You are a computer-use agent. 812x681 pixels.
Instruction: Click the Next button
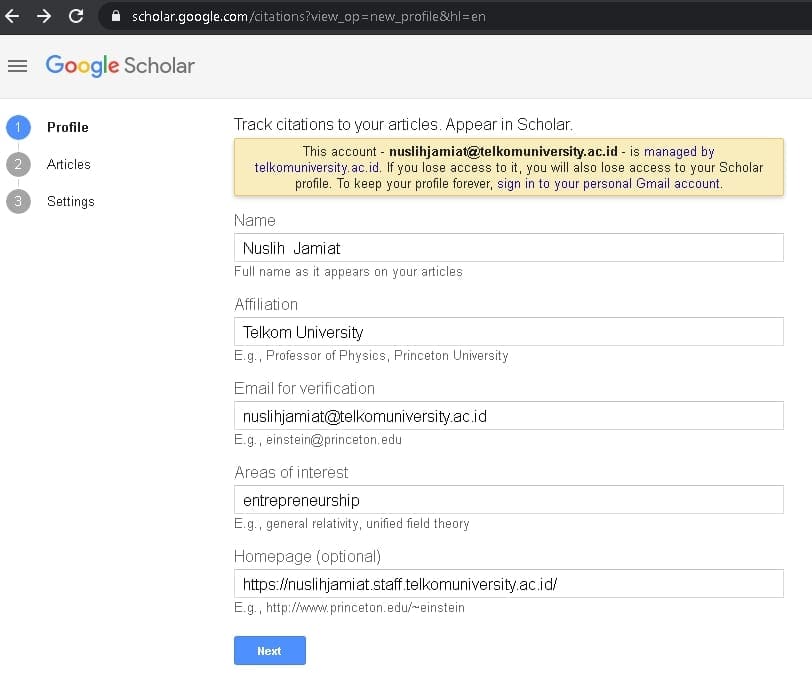(x=270, y=650)
